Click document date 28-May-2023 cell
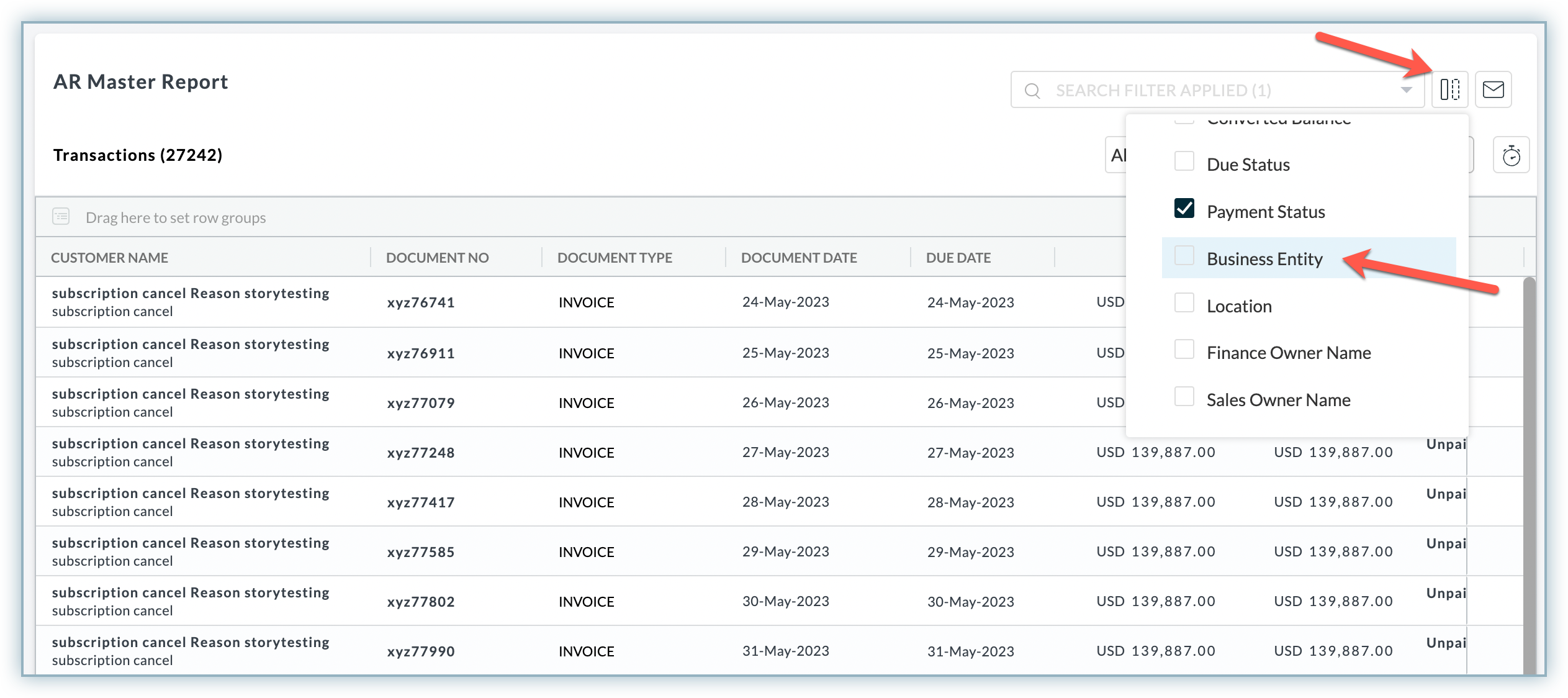This screenshot has width=1568, height=698. [x=786, y=502]
